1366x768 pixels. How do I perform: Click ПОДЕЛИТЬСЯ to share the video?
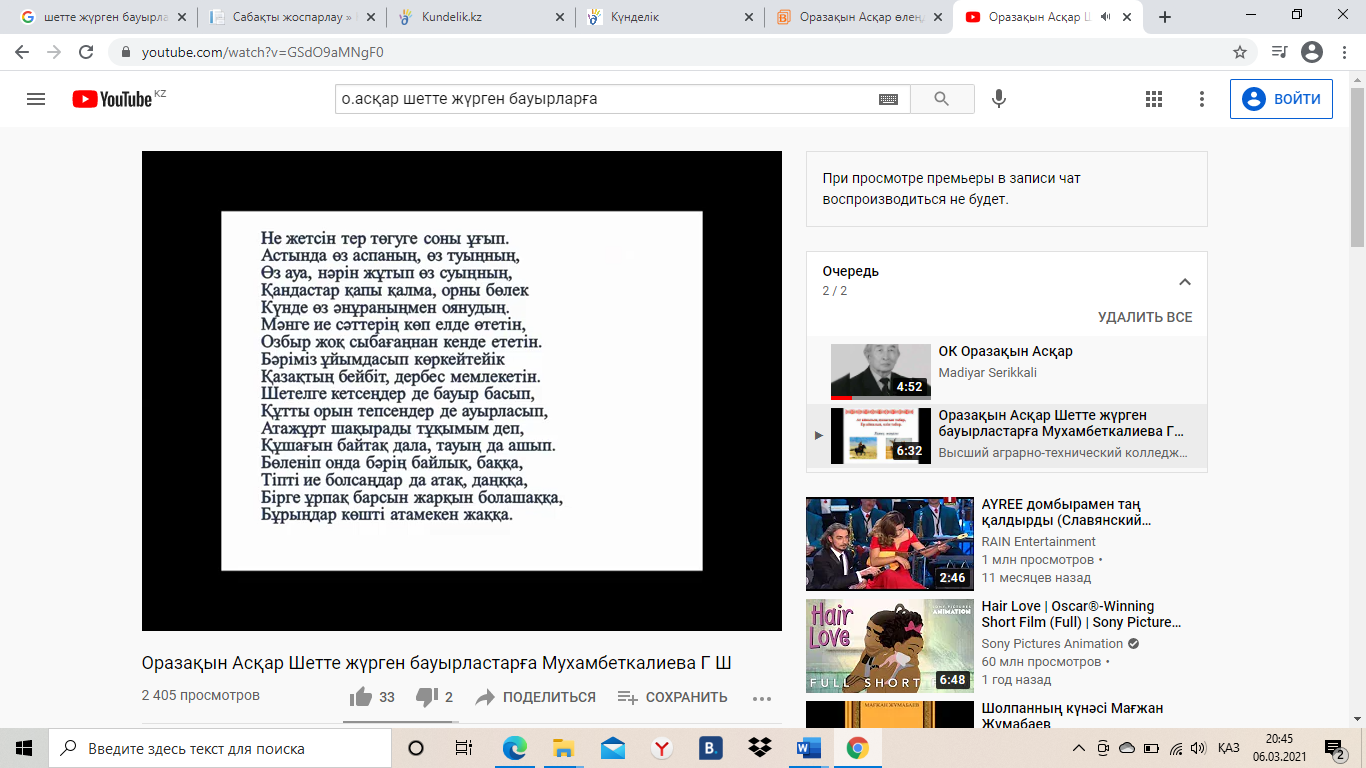pos(535,697)
